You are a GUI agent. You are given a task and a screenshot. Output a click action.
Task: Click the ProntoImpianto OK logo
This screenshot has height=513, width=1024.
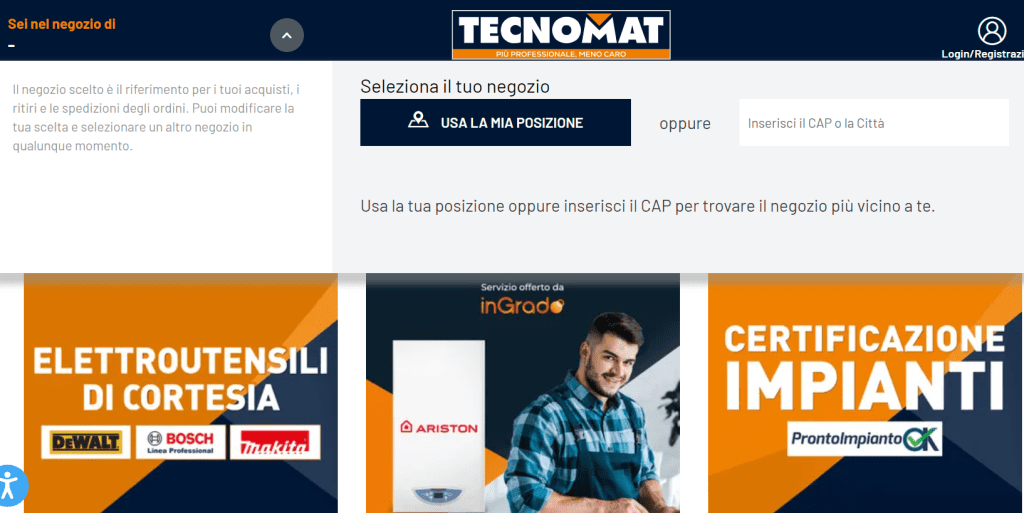865,439
